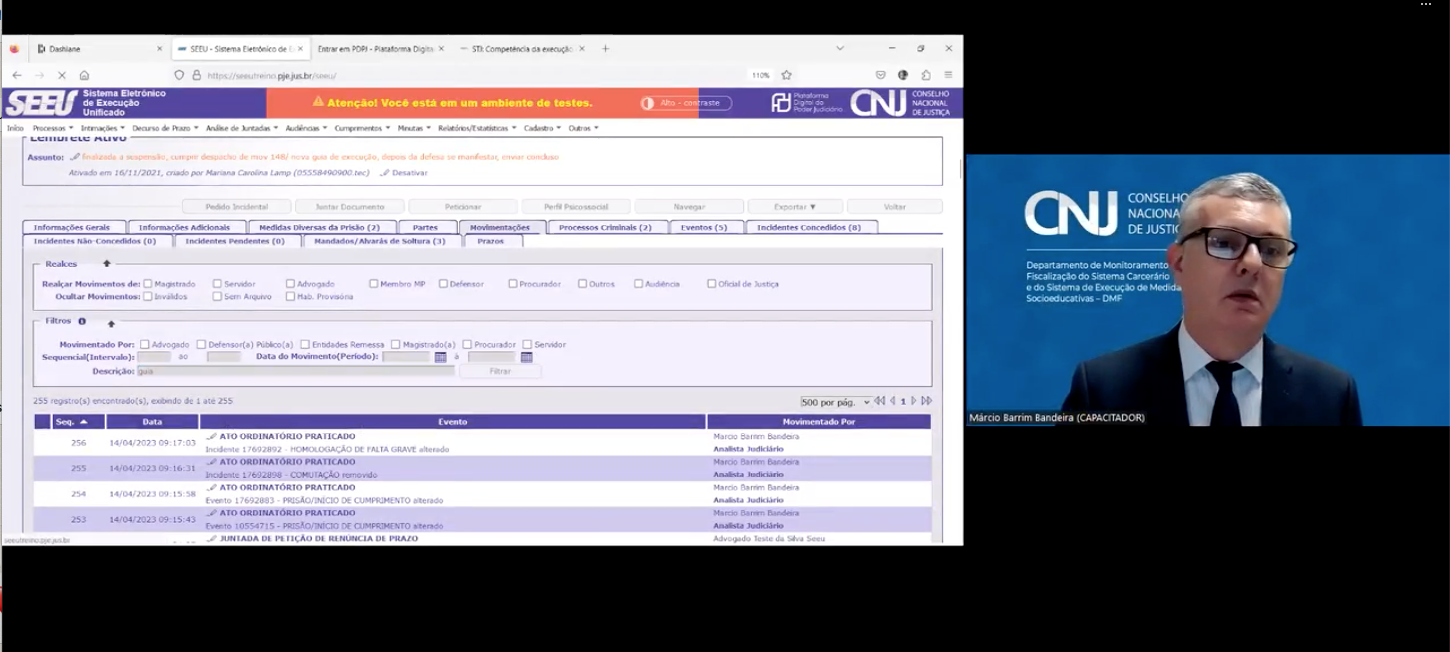Open Análise de Juntadas dropdown menu
Viewport: 1450px width, 652px height.
pyautogui.click(x=242, y=128)
